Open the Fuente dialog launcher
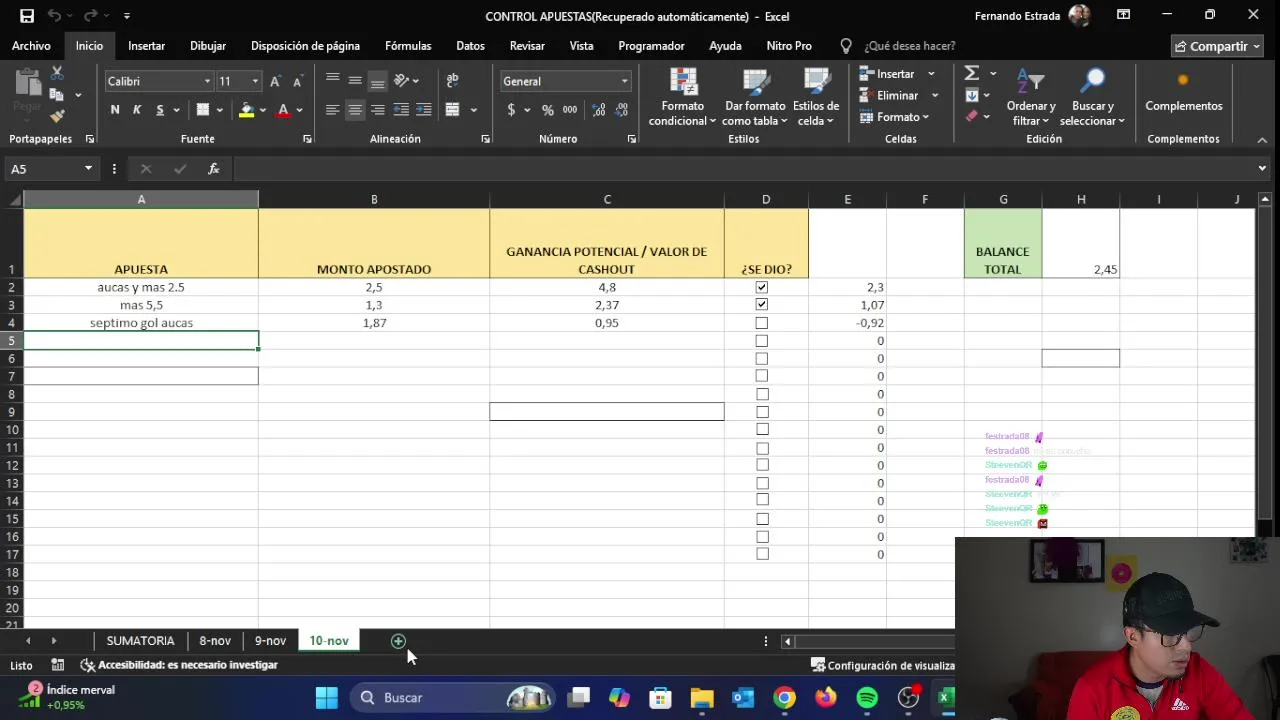Image resolution: width=1280 pixels, height=720 pixels. [x=307, y=139]
